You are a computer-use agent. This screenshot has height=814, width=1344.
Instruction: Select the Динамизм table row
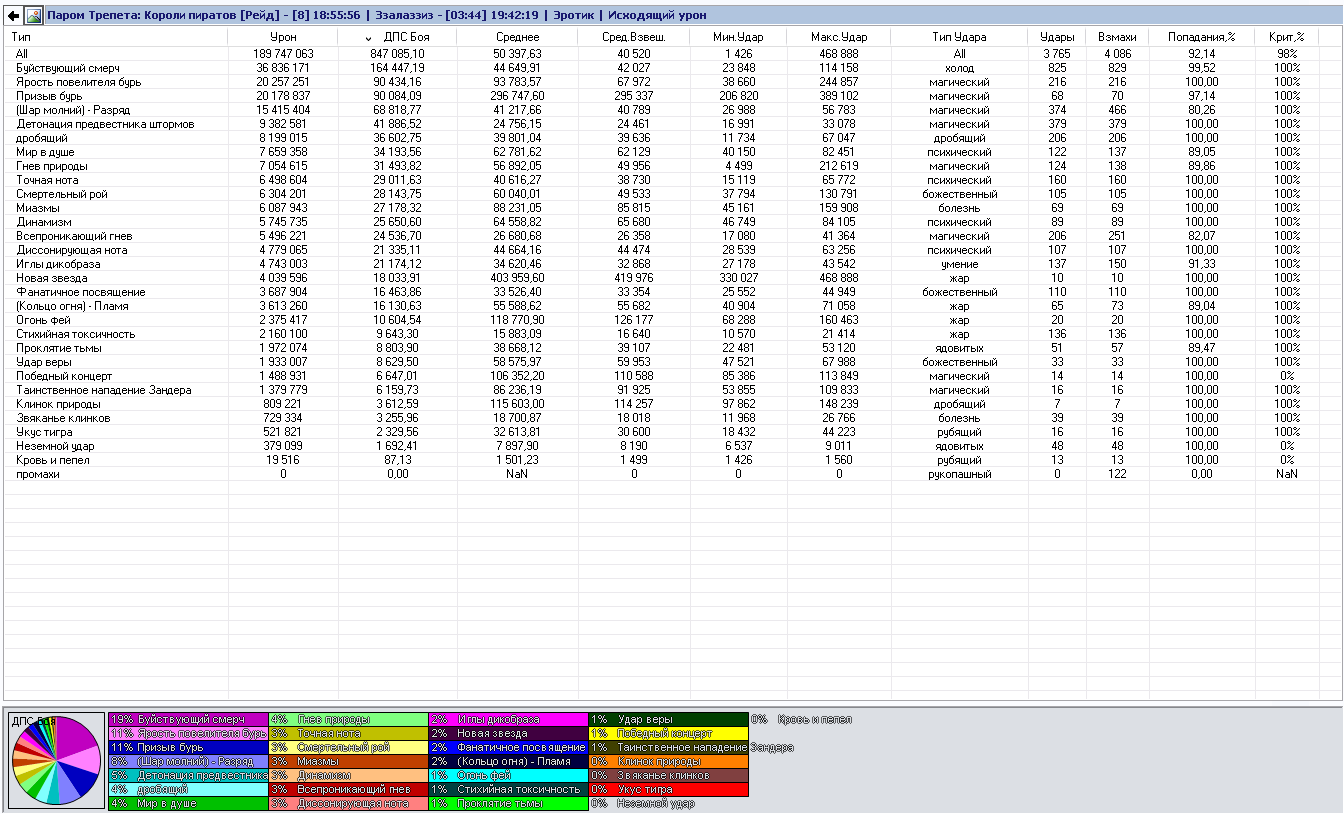pyautogui.click(x=672, y=222)
